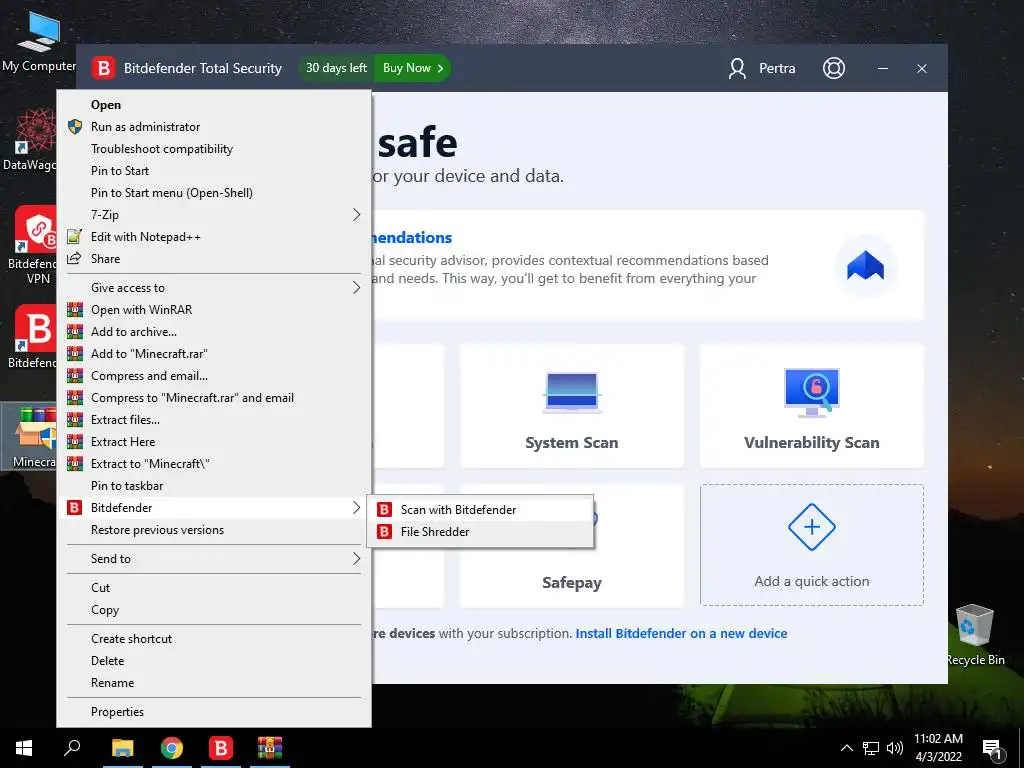
Task: Open File Explorer from taskbar
Action: click(x=122, y=748)
